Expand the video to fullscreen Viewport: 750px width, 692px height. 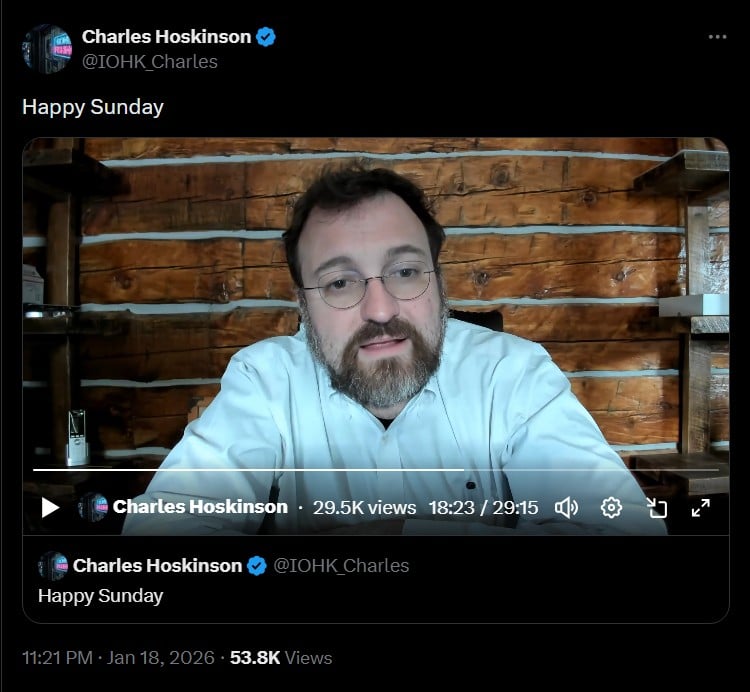click(x=701, y=507)
